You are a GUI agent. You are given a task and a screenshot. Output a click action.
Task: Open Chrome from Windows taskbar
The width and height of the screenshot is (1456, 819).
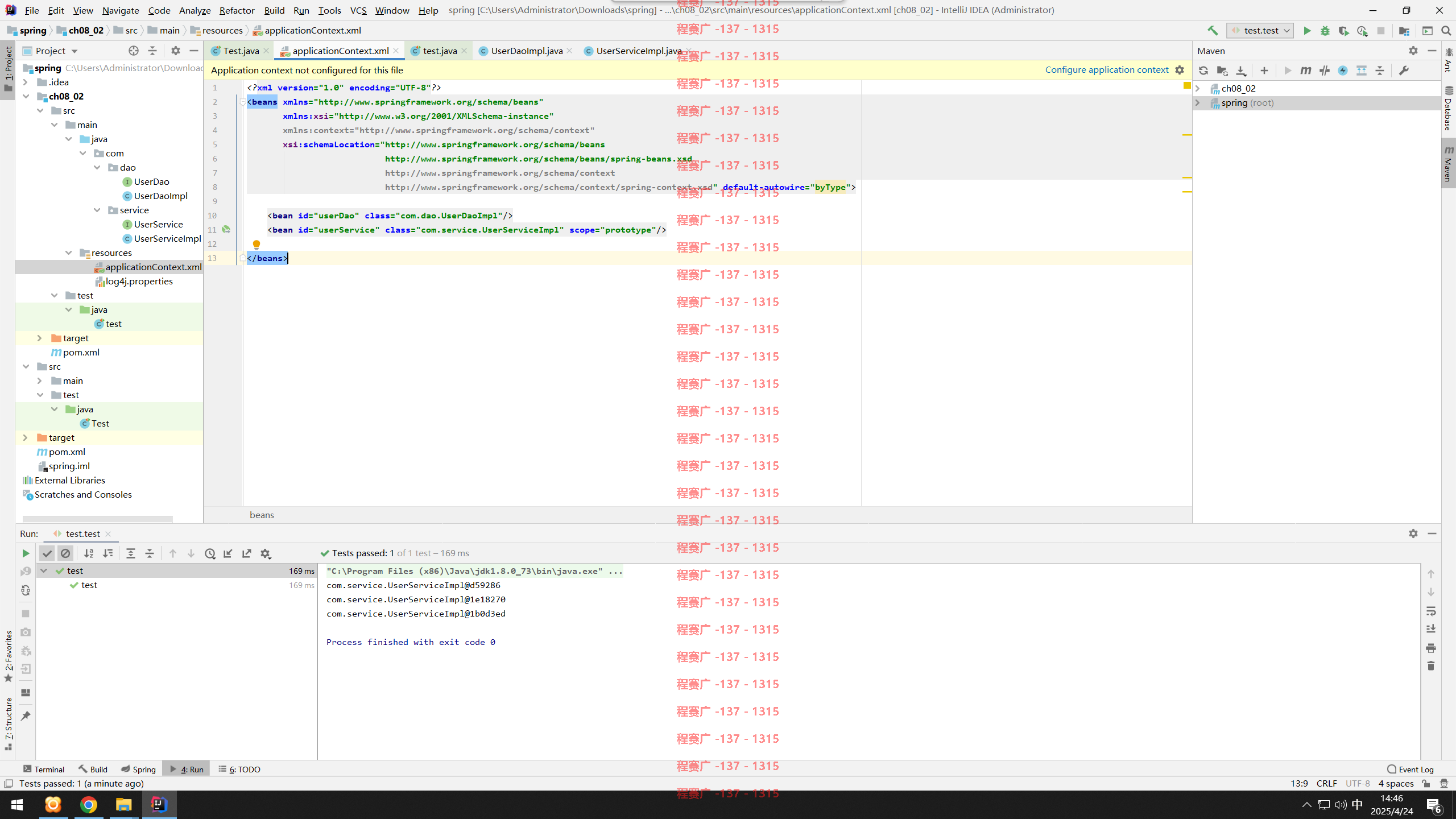[88, 804]
